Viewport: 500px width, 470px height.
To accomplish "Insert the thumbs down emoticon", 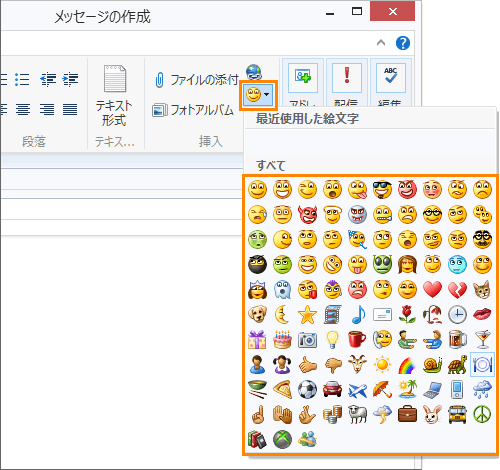I will [x=332, y=365].
